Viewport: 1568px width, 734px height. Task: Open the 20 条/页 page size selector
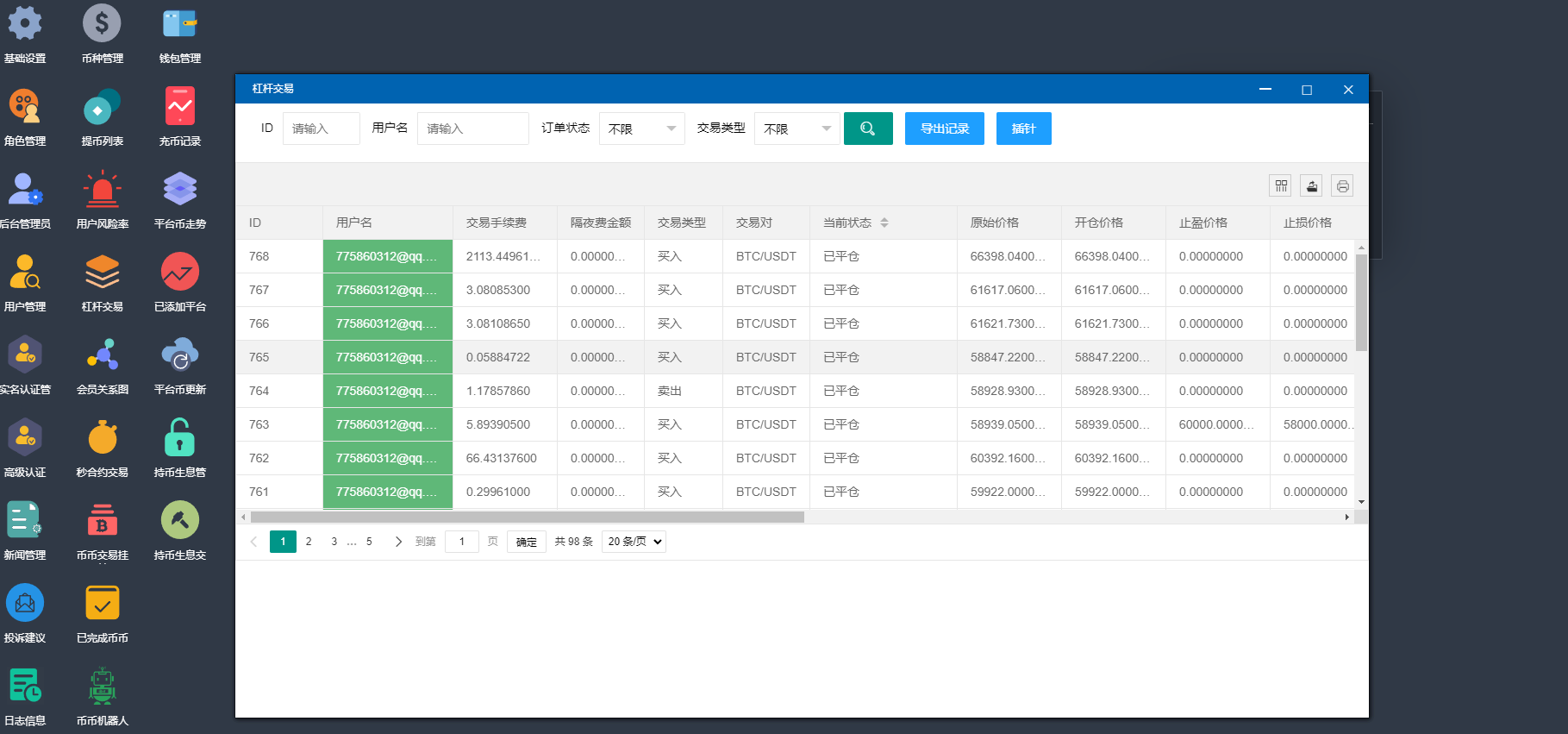click(634, 542)
